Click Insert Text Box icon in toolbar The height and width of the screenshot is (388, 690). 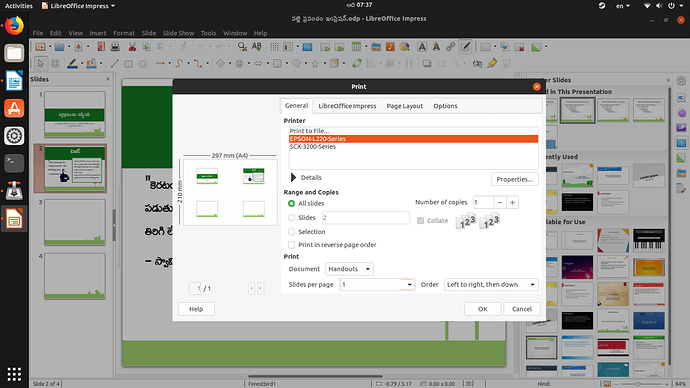422,47
